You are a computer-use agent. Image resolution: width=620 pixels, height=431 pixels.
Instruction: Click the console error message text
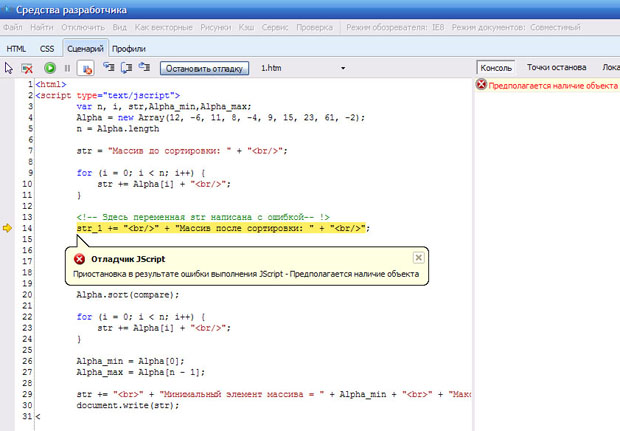pos(553,86)
